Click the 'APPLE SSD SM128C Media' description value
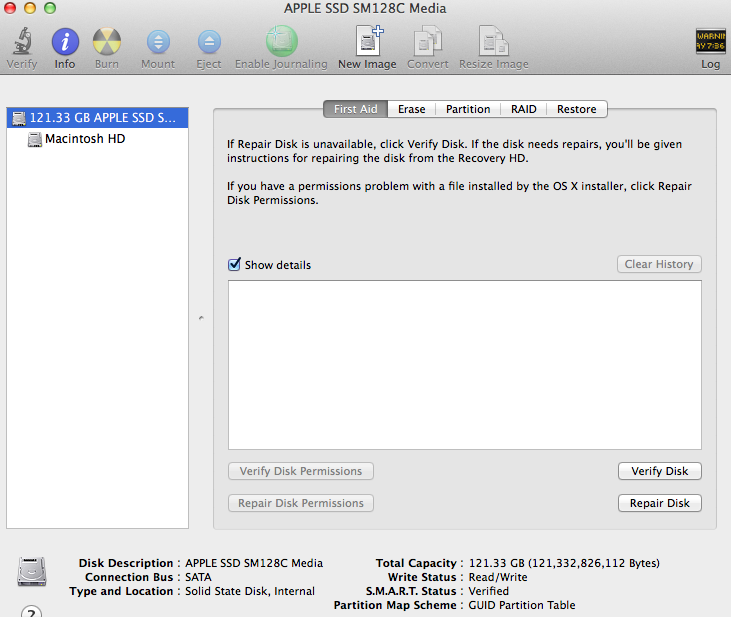The height and width of the screenshot is (617, 731). point(254,563)
